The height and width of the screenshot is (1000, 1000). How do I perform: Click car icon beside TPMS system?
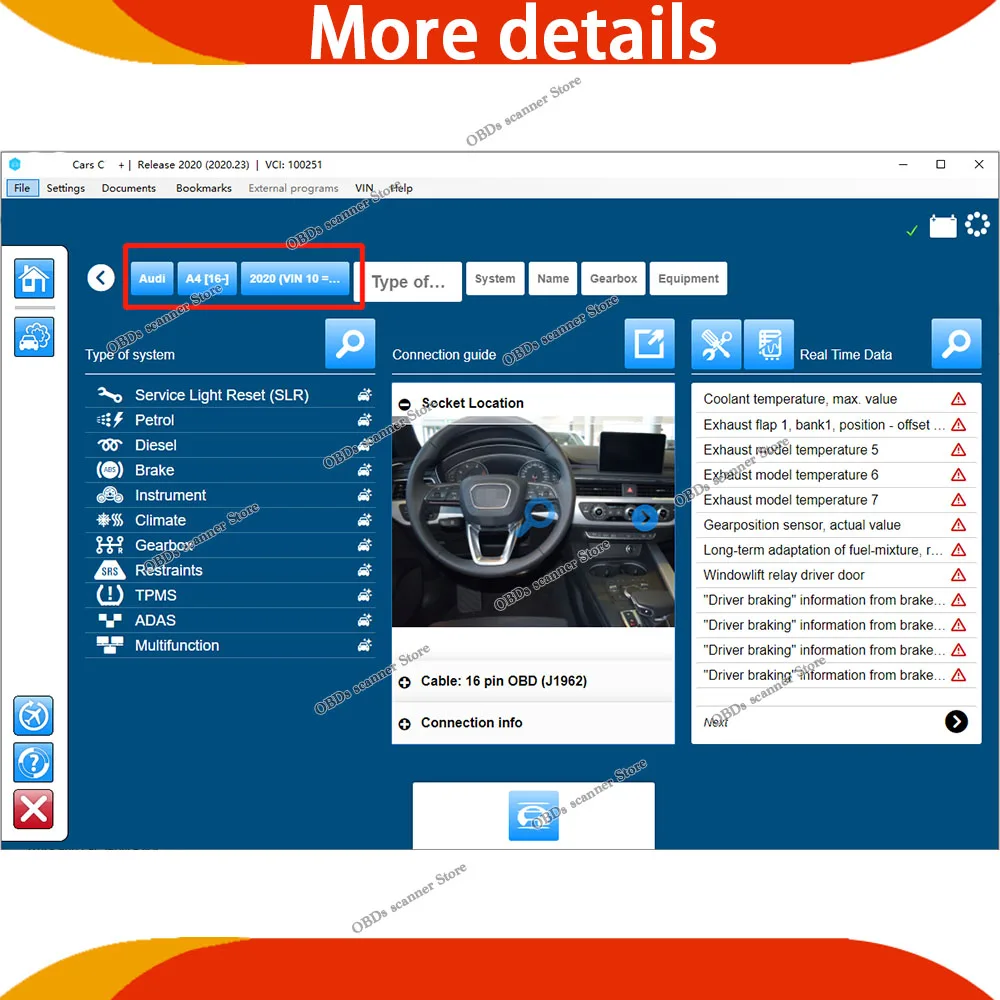click(x=365, y=595)
